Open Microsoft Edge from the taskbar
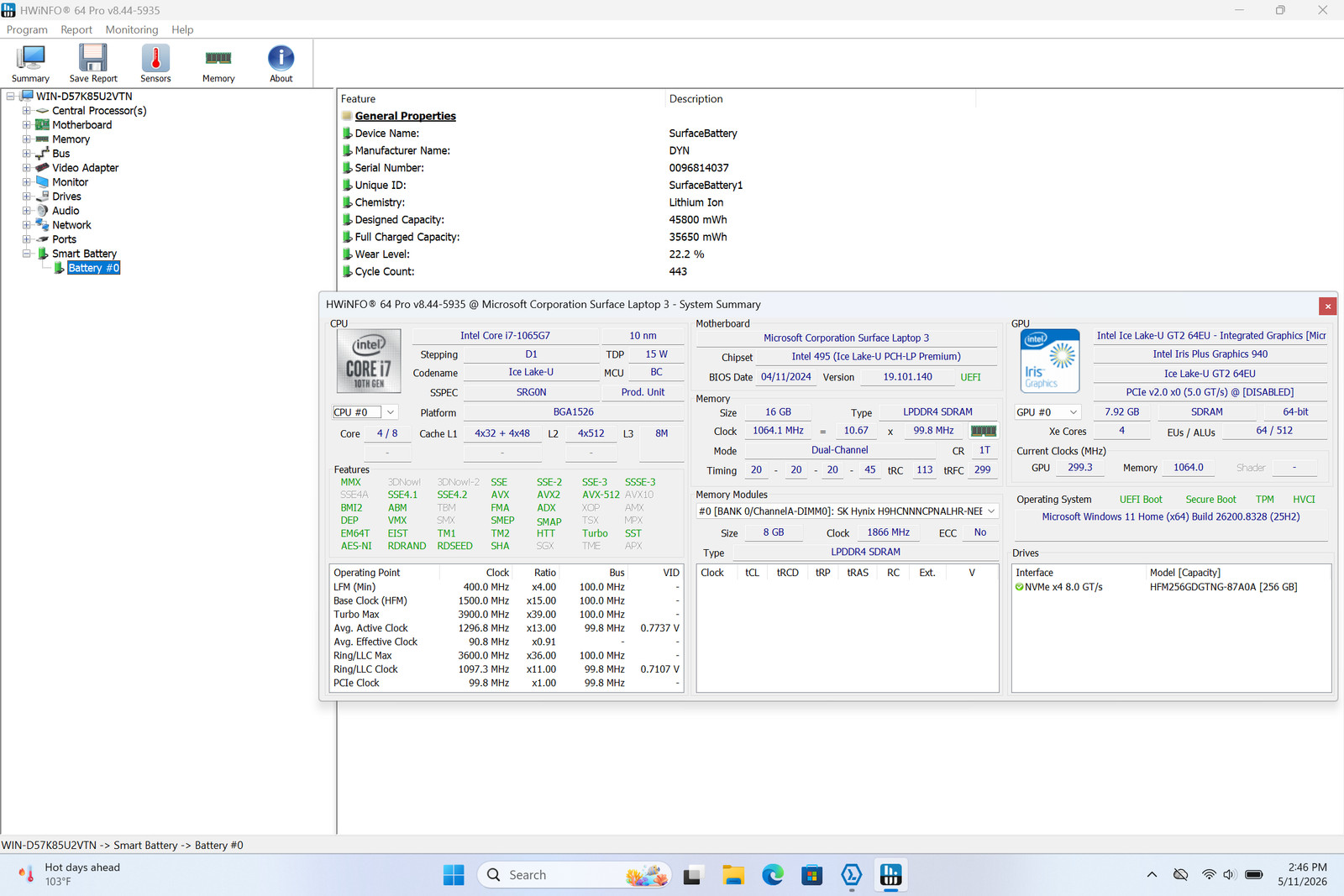This screenshot has width=1344, height=896. point(773,875)
